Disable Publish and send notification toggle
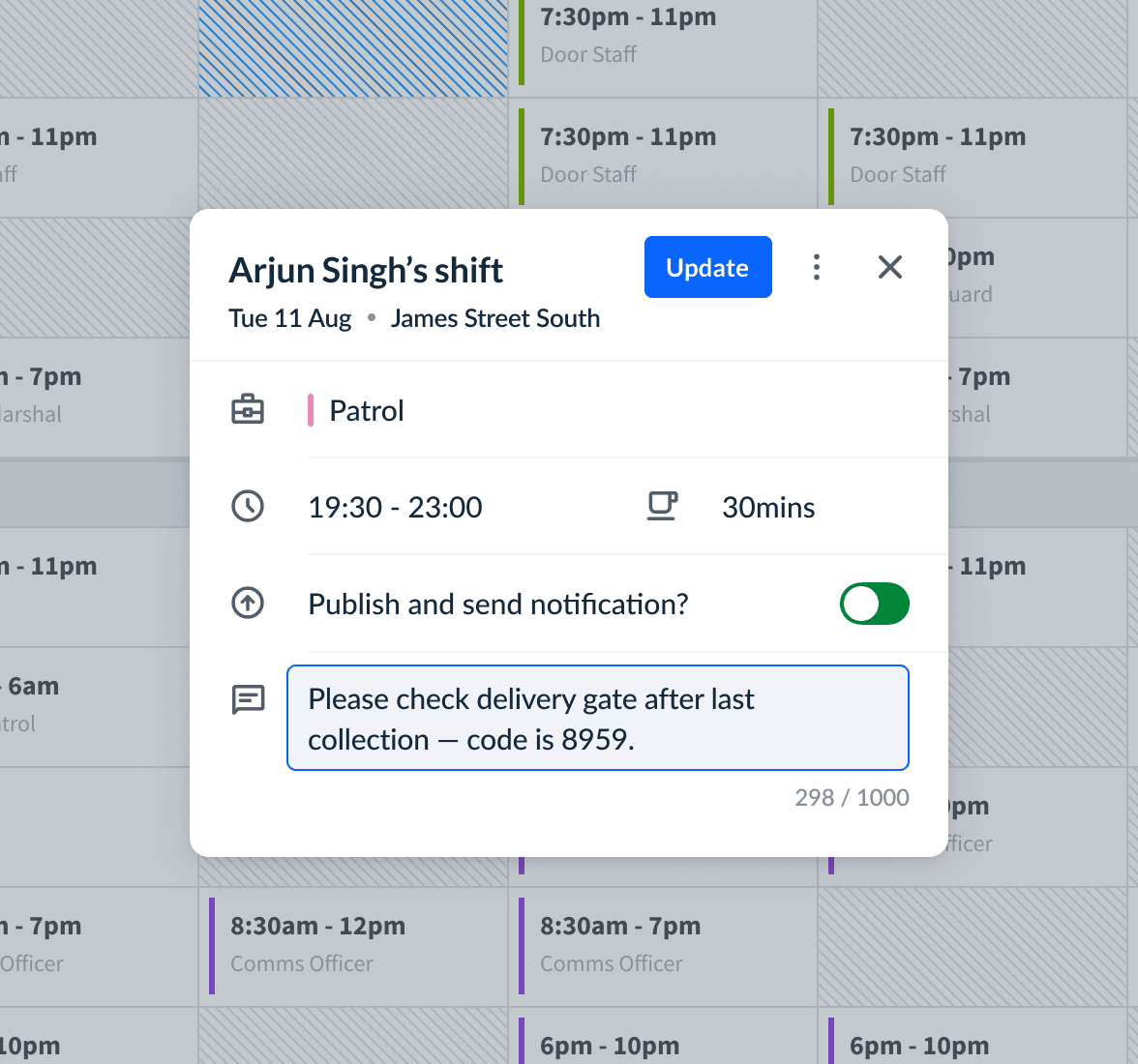 874,604
